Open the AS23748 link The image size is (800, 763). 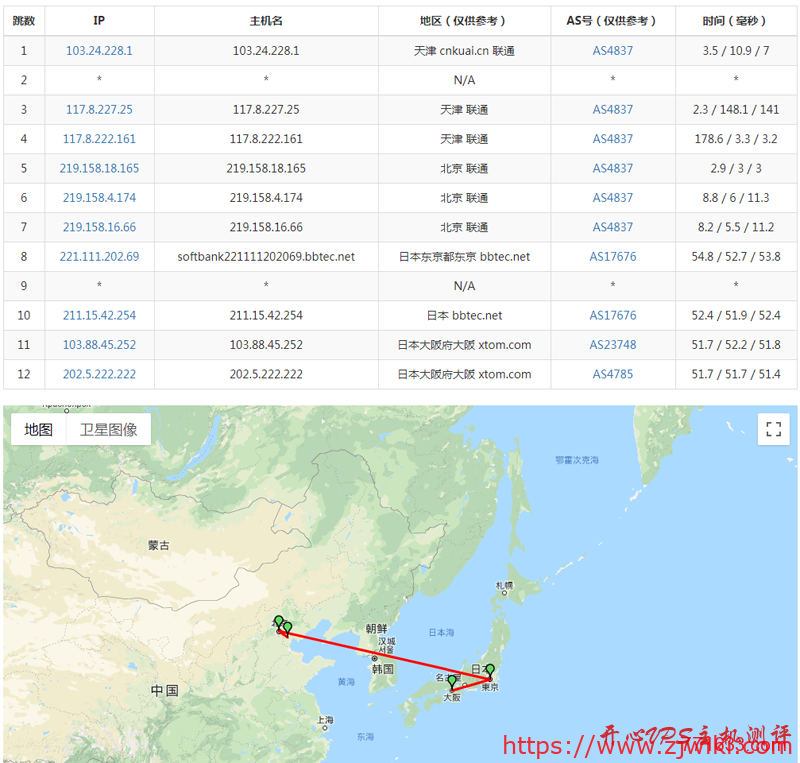(x=612, y=345)
